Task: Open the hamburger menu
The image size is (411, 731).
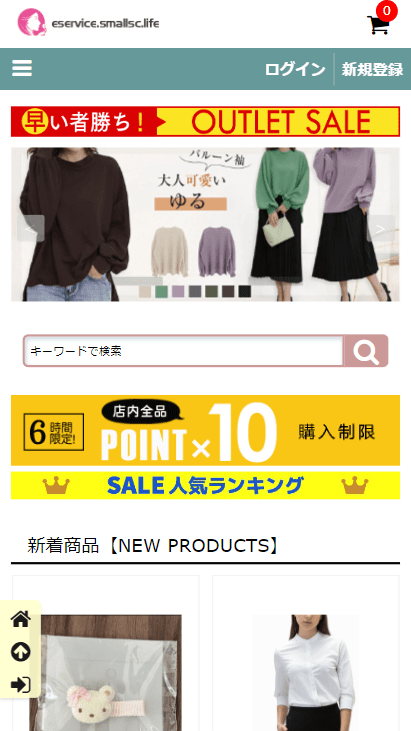Action: 22,69
